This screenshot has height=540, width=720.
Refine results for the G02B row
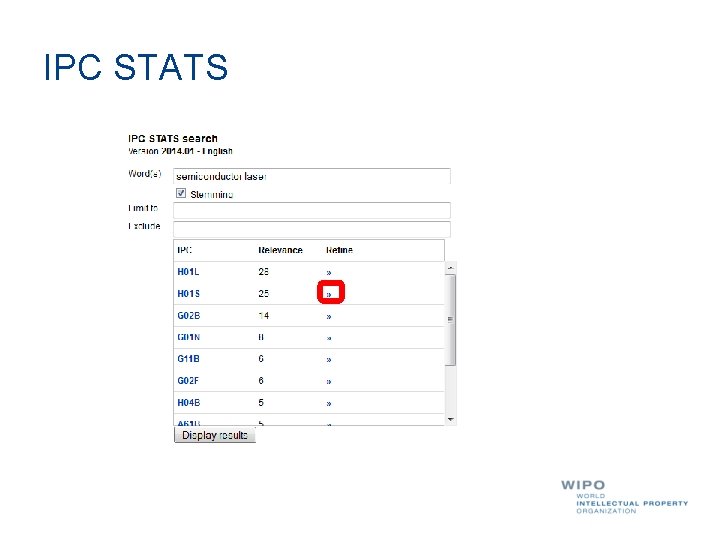329,317
